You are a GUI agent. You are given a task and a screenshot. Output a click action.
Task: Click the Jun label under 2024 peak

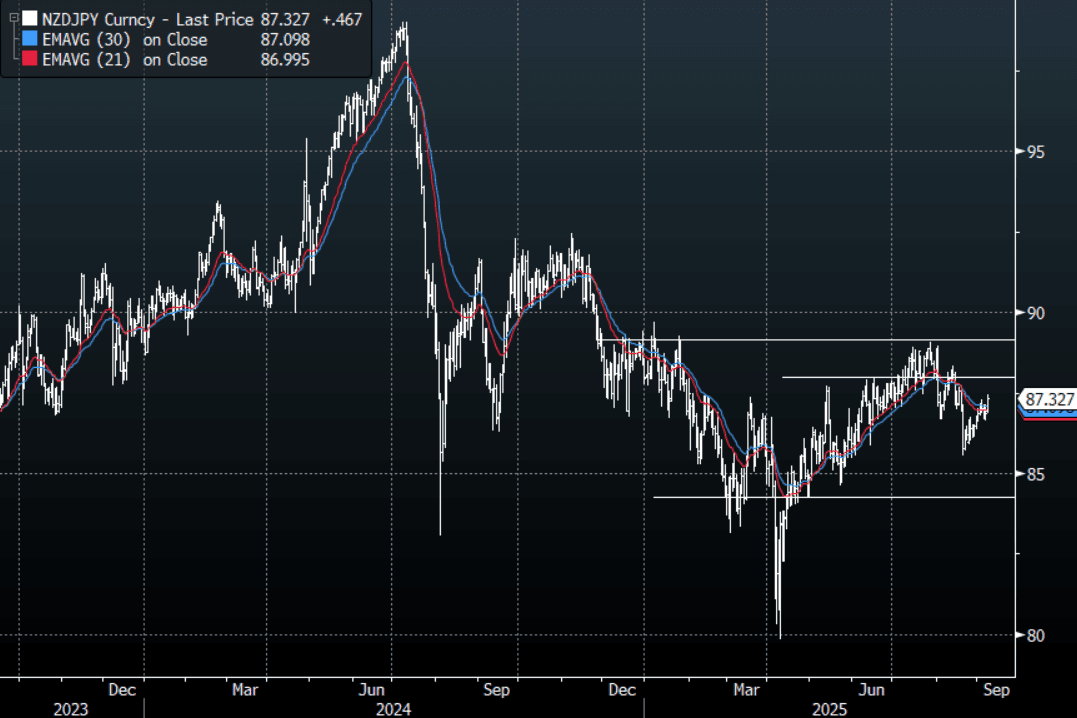(x=372, y=689)
